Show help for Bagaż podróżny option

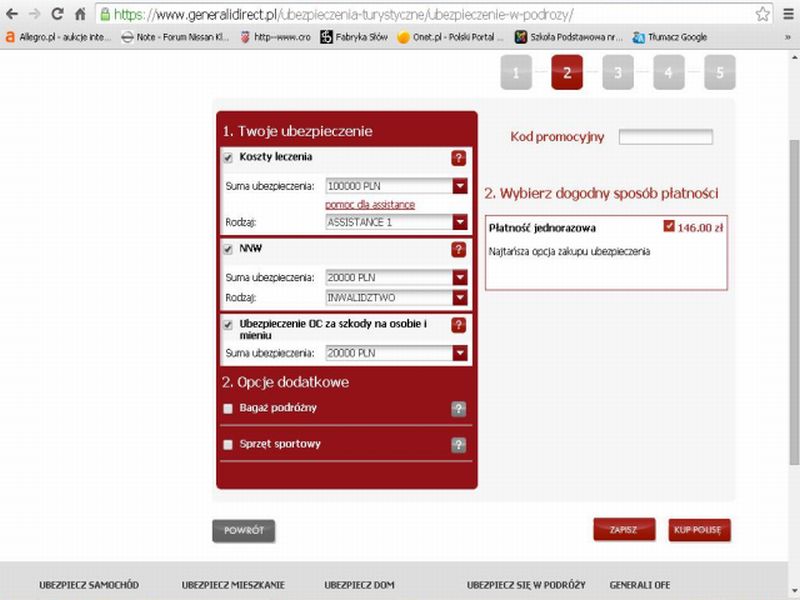click(x=459, y=409)
